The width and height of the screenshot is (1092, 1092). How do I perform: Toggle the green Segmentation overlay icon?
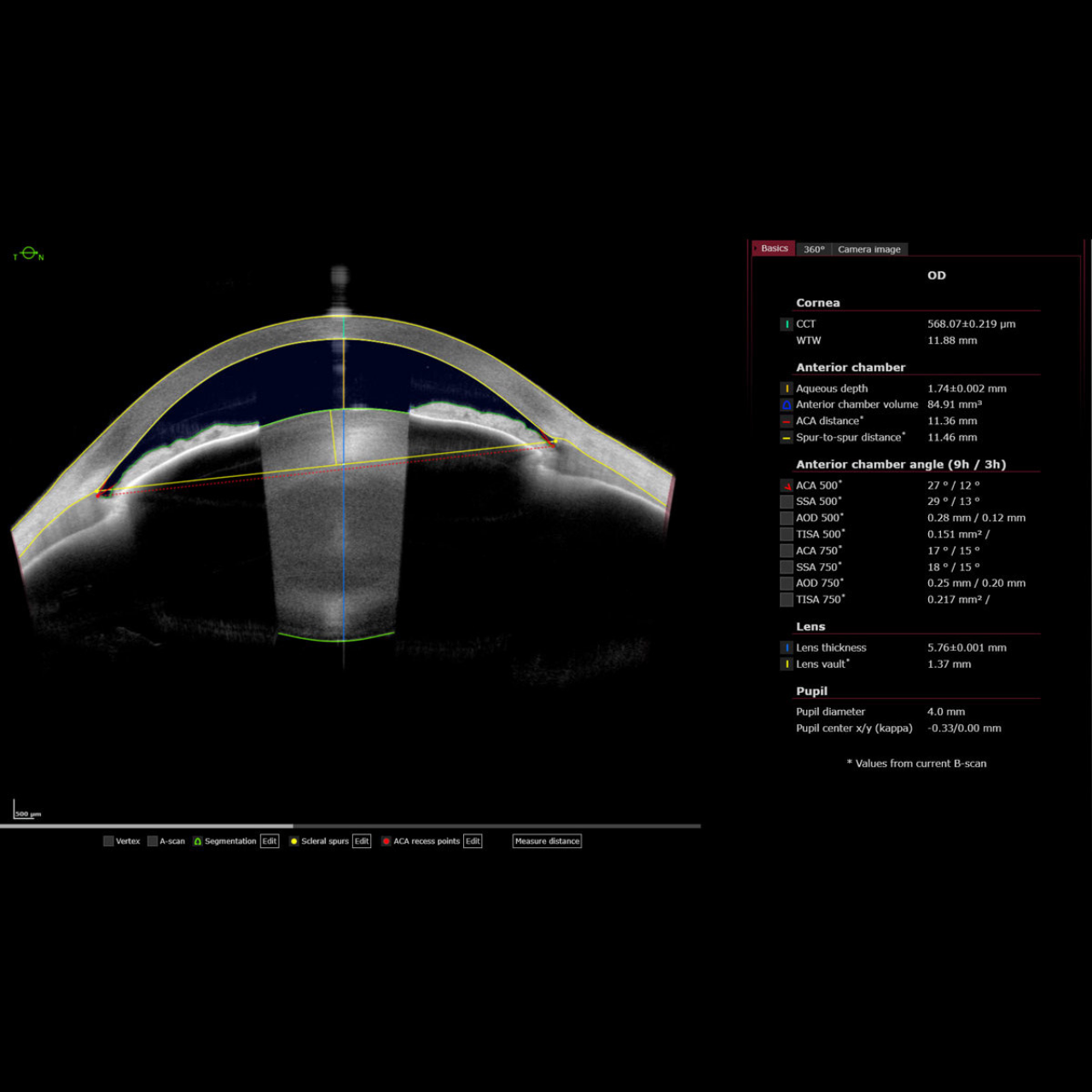coord(198,841)
